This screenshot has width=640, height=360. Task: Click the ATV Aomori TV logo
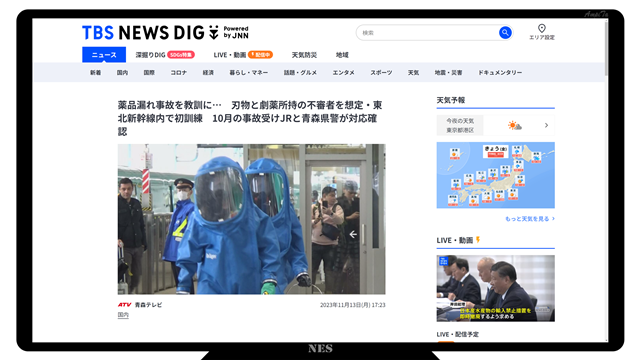(124, 305)
